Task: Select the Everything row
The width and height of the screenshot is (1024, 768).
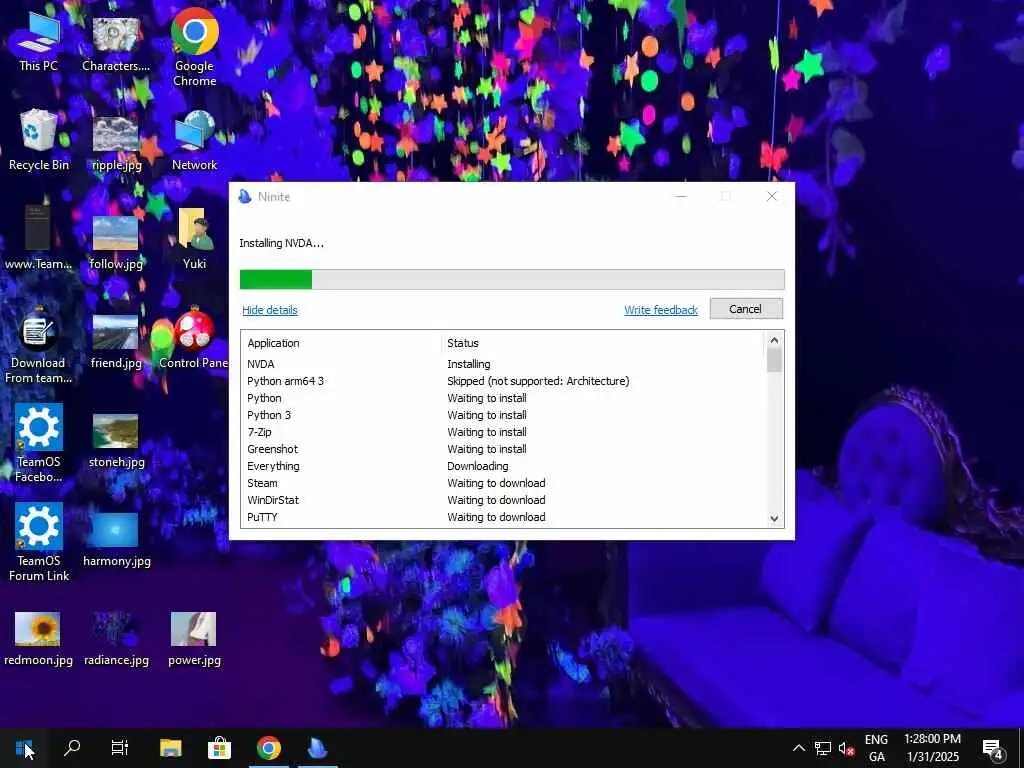Action: coord(503,466)
